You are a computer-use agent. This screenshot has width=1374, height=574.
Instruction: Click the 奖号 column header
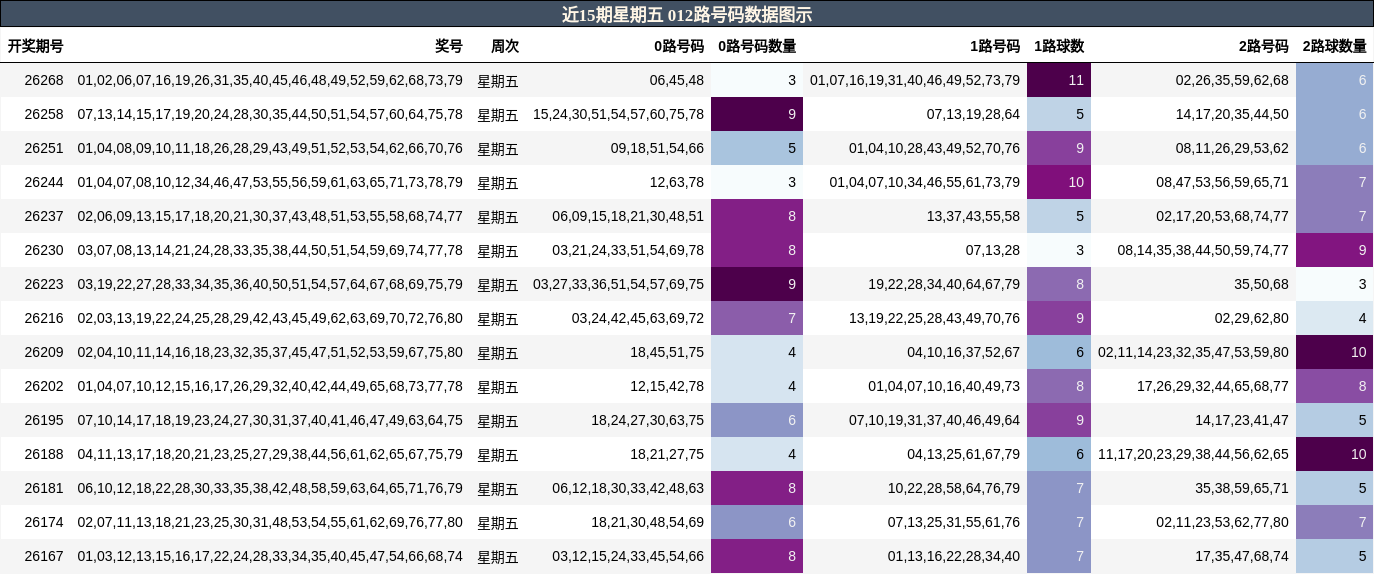click(449, 46)
